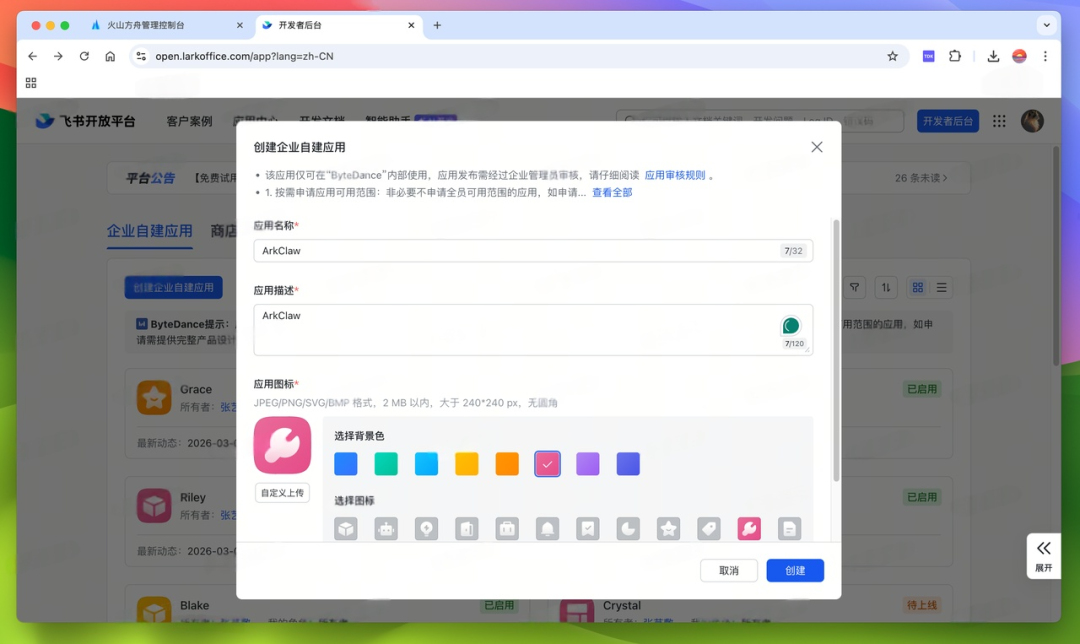
Task: Click the browser back arrow
Action: 32,56
